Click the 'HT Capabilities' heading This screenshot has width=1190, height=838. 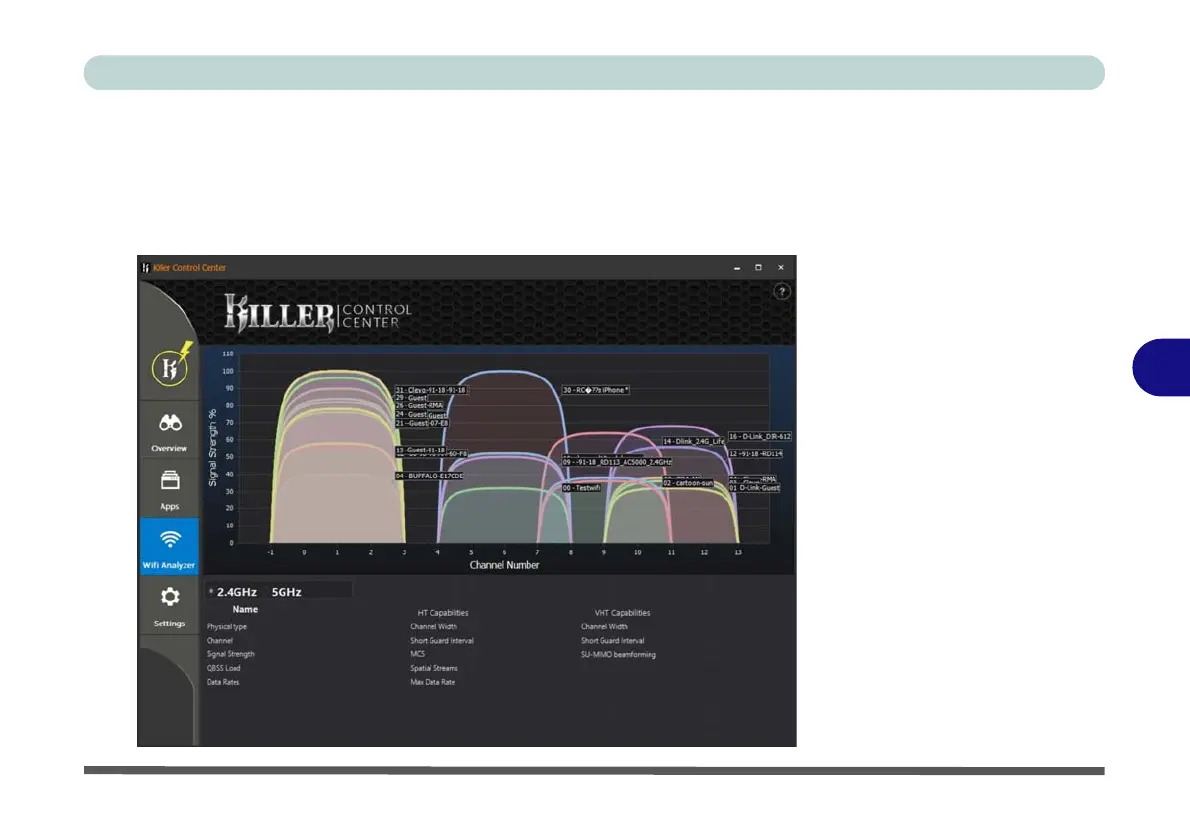coord(442,613)
